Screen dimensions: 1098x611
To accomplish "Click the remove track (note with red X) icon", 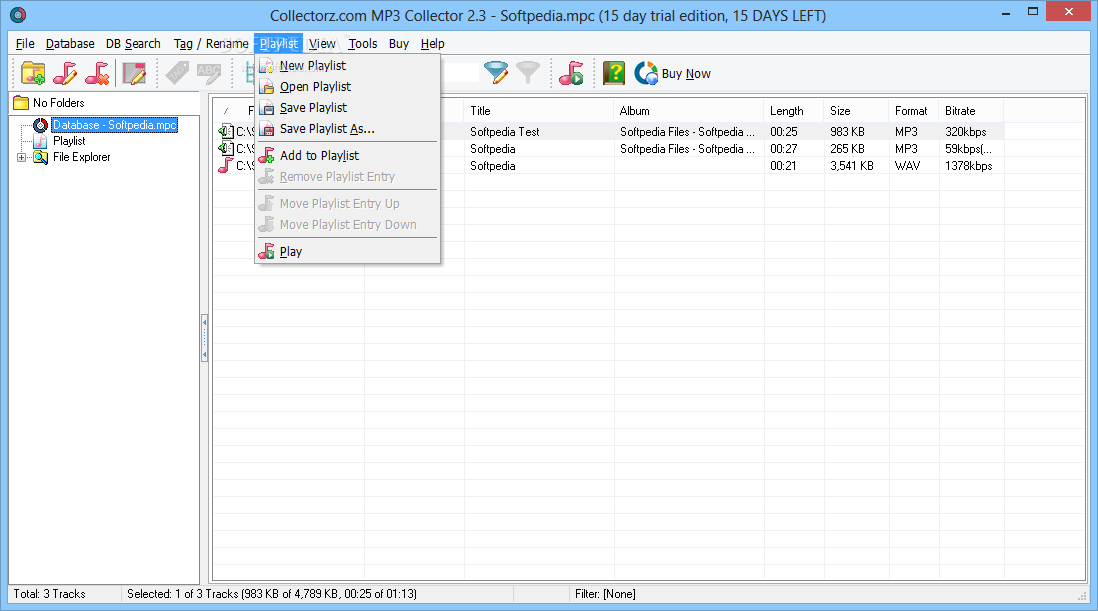I will tap(97, 73).
